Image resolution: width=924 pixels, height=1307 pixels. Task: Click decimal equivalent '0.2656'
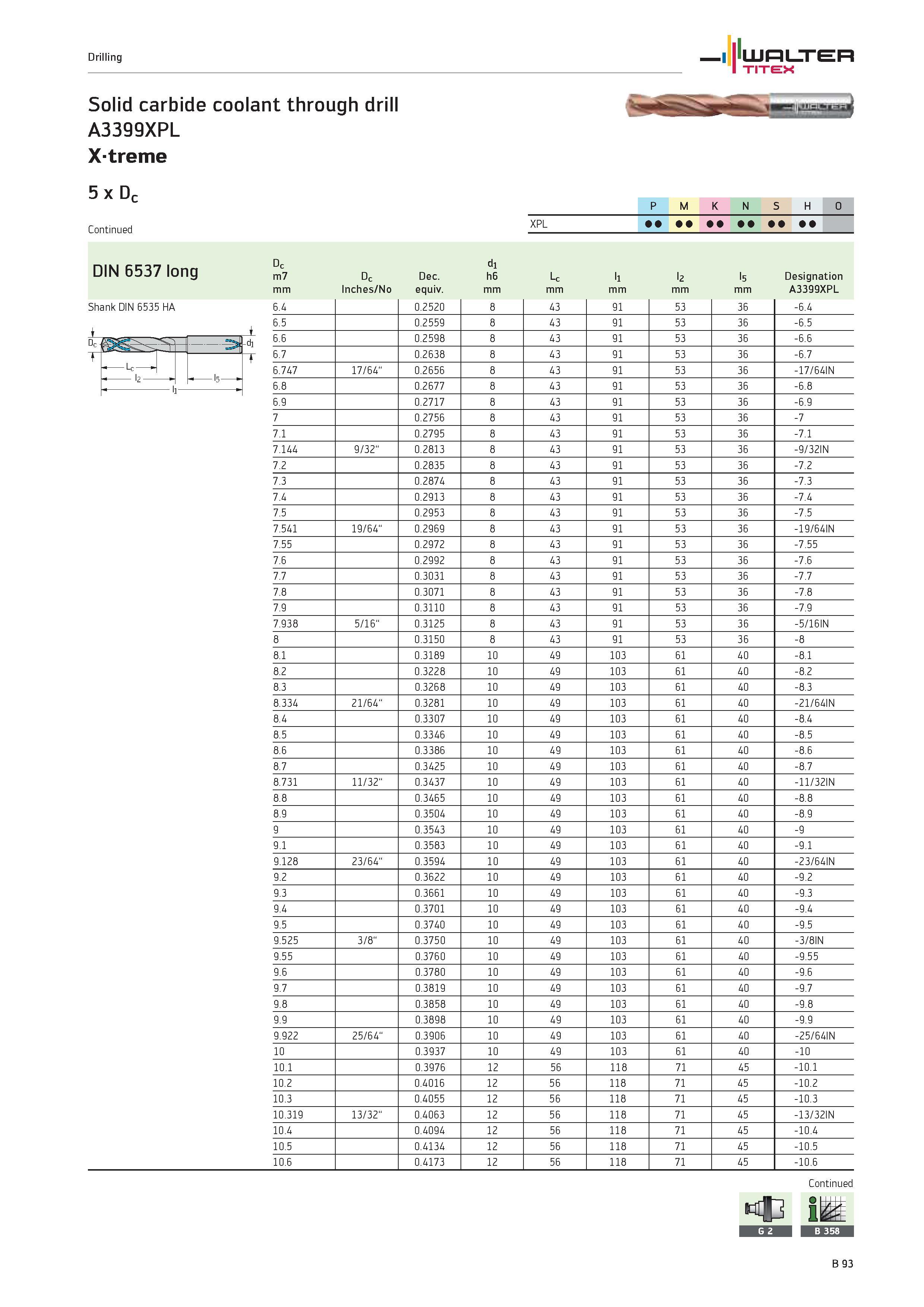click(x=429, y=371)
